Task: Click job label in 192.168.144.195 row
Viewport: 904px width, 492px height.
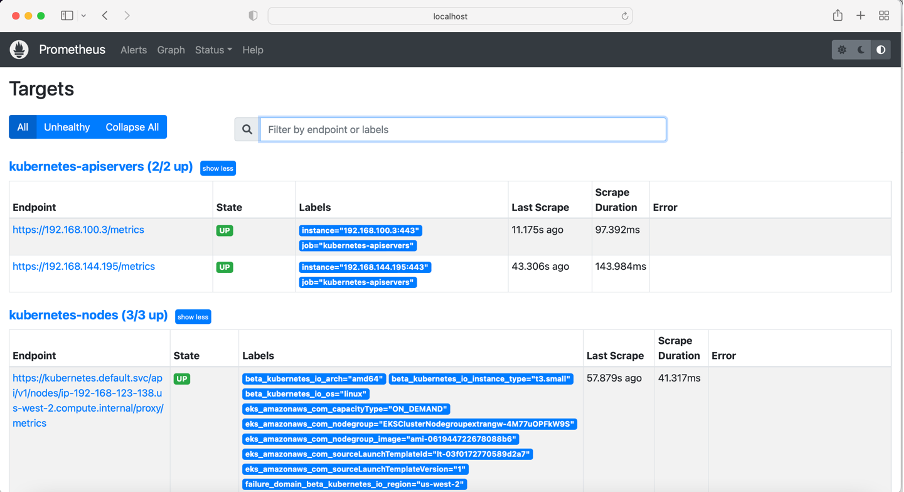Action: pyautogui.click(x=357, y=282)
